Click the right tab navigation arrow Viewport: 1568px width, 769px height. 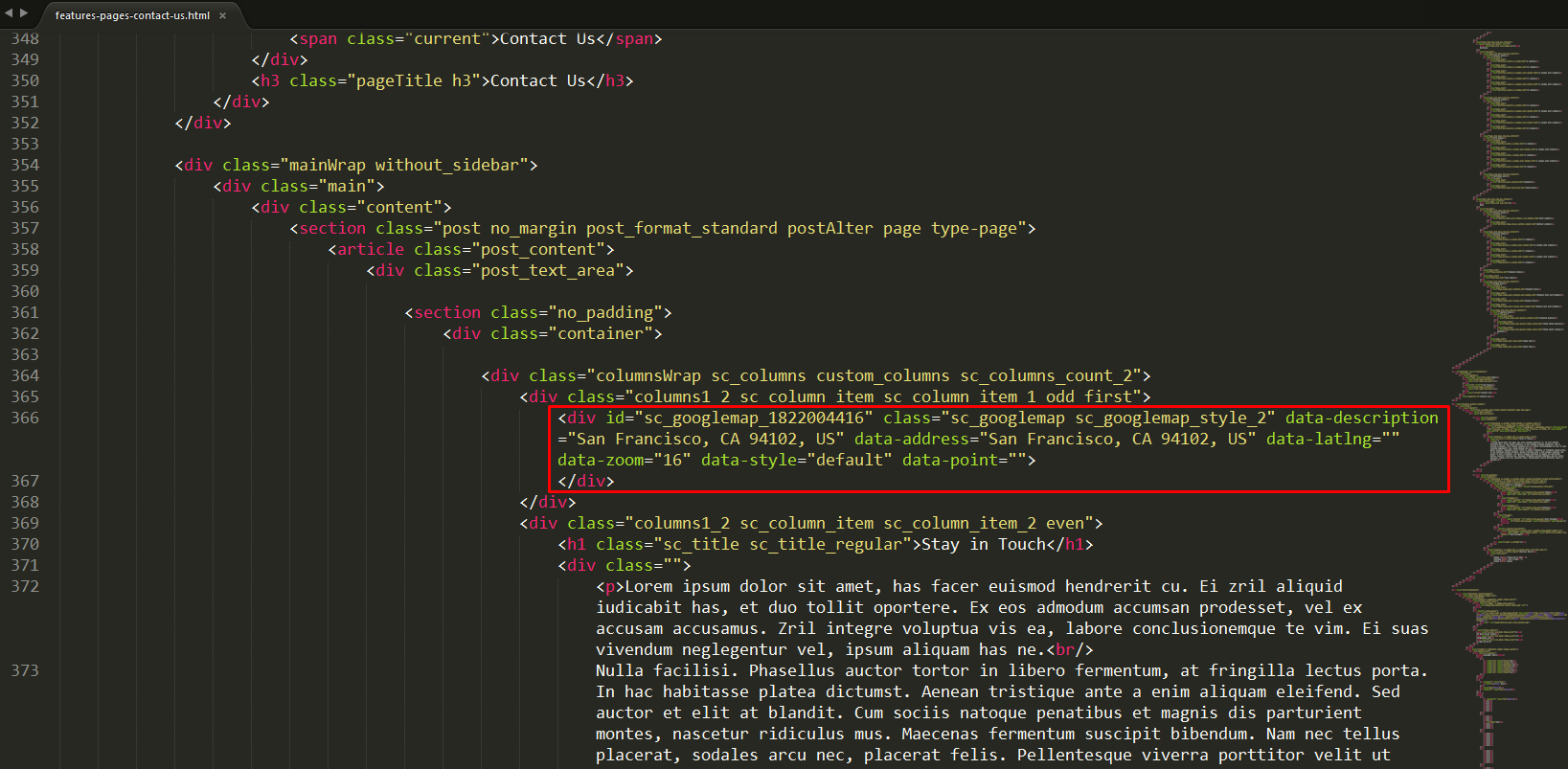point(24,13)
